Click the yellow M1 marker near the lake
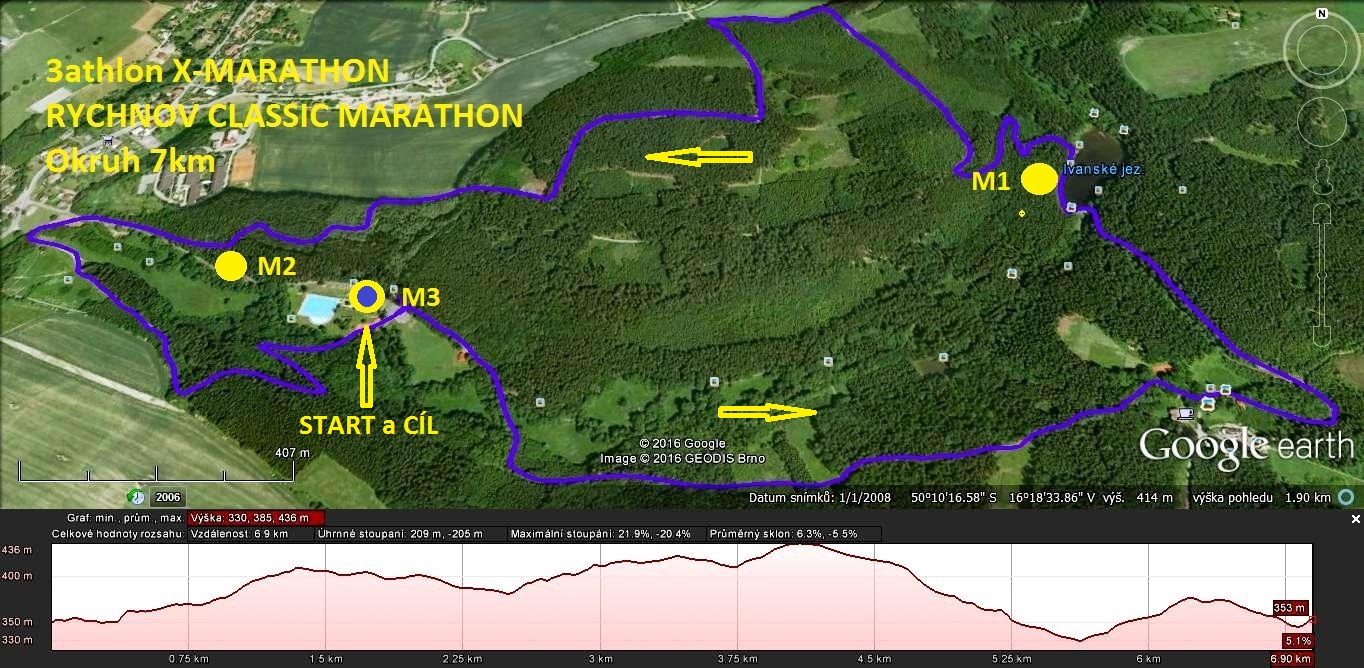This screenshot has width=1364, height=668. tap(1039, 179)
